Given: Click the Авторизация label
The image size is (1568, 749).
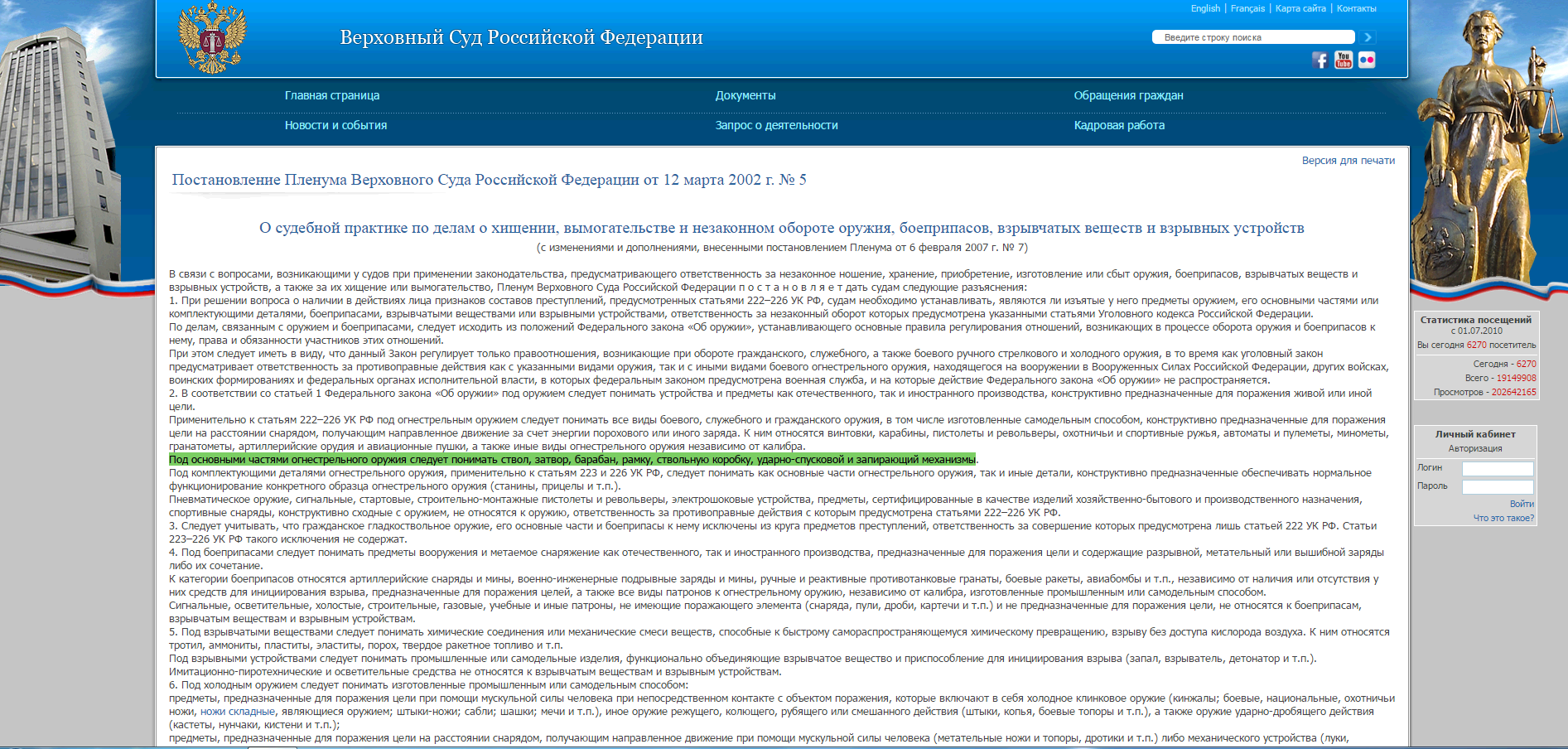Looking at the screenshot, I should point(1475,448).
